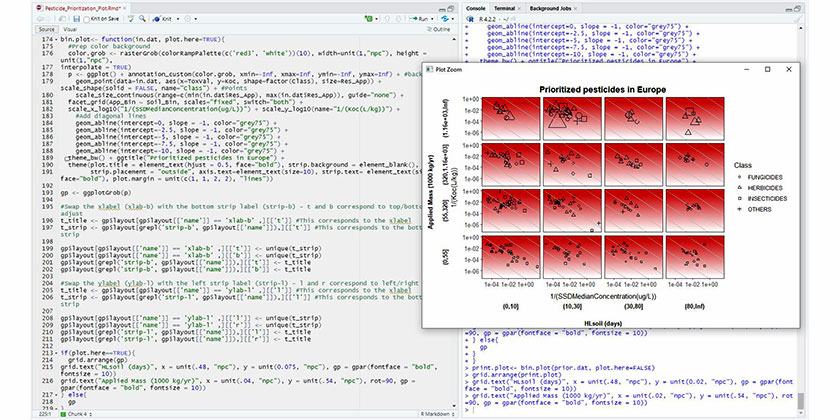This screenshot has width=840, height=420.
Task: Maximize the Plot Zoom window
Action: [767, 69]
